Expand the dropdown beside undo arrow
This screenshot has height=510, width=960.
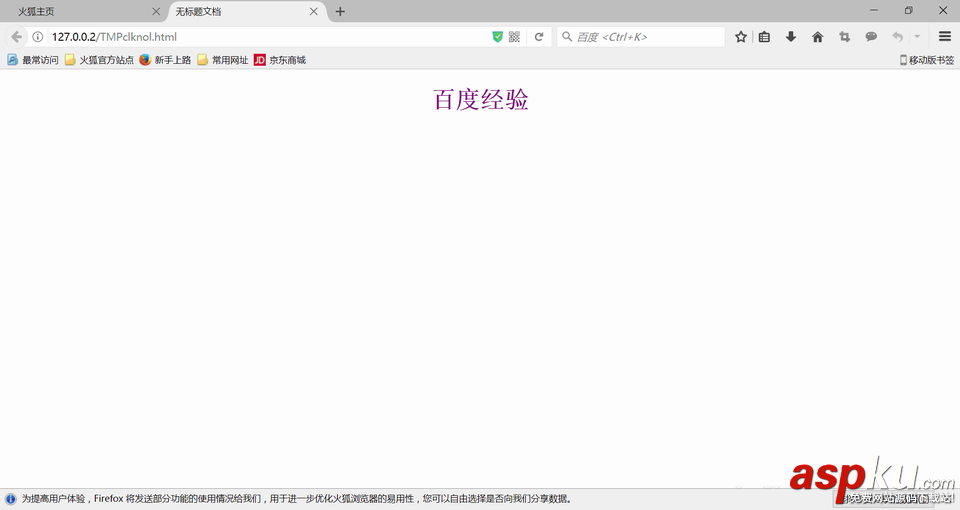917,37
